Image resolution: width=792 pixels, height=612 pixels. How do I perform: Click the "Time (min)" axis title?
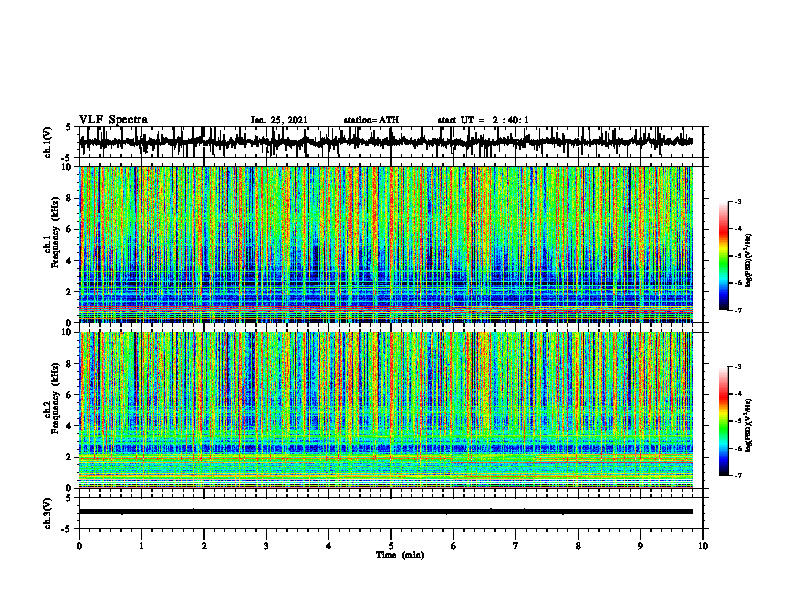[400, 555]
